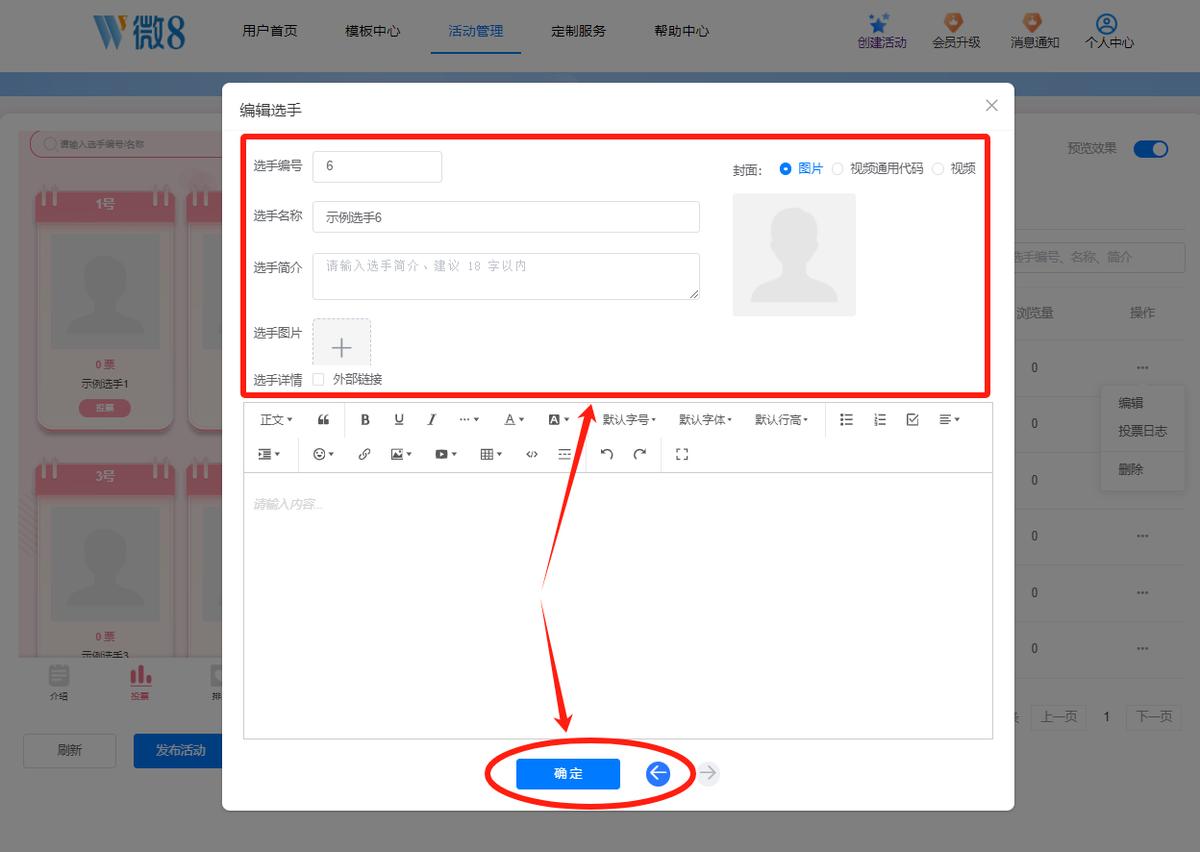Open 定制服务 nav item
Screen dimensions: 1200x852
coord(578,31)
